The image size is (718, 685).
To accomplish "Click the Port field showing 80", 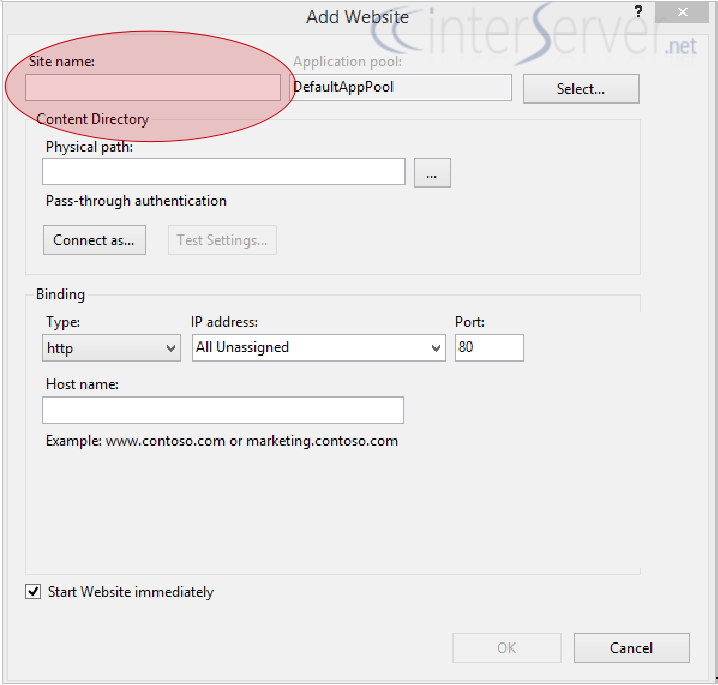I will click(x=489, y=348).
